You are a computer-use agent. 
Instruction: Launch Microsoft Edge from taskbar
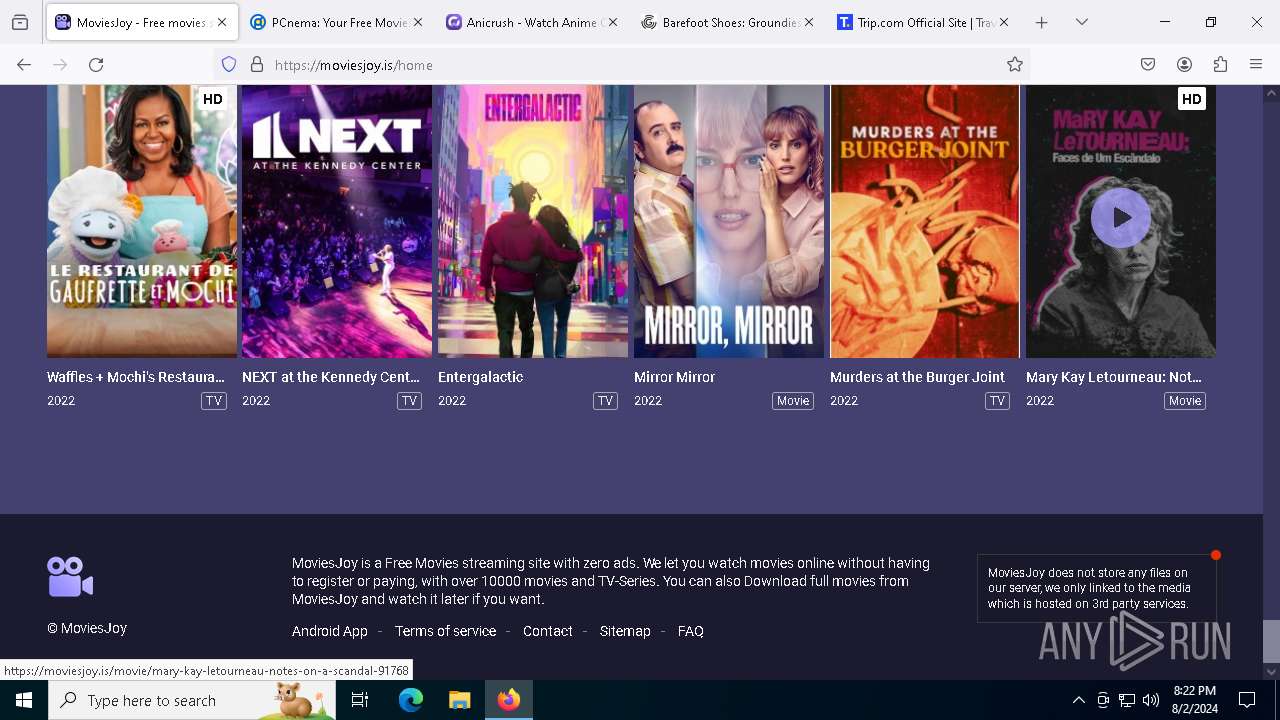(x=411, y=700)
